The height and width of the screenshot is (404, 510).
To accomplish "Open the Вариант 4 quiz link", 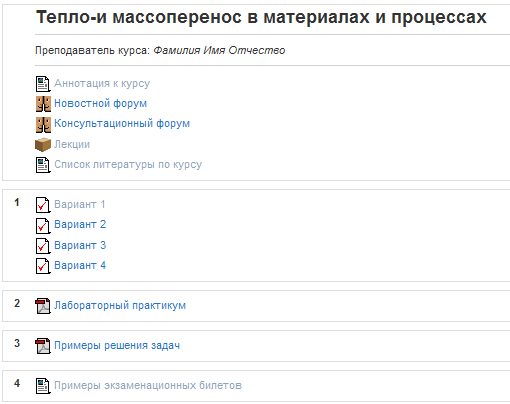I will coord(80,265).
